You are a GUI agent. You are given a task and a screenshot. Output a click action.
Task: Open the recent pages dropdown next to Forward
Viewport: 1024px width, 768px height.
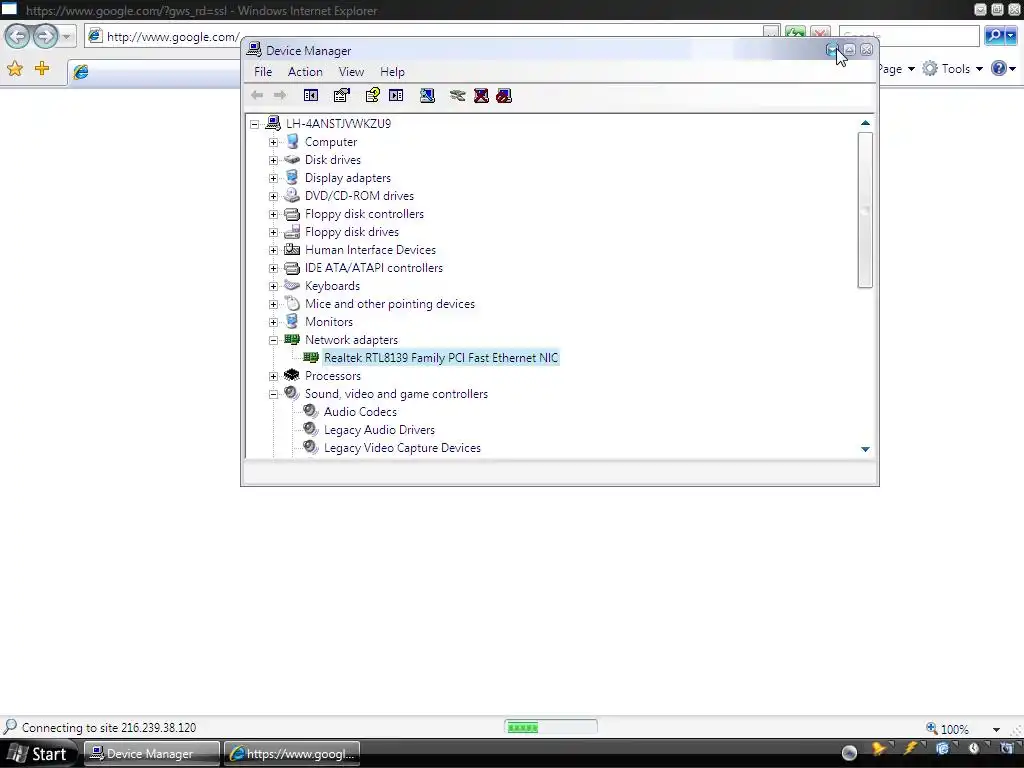pos(67,37)
